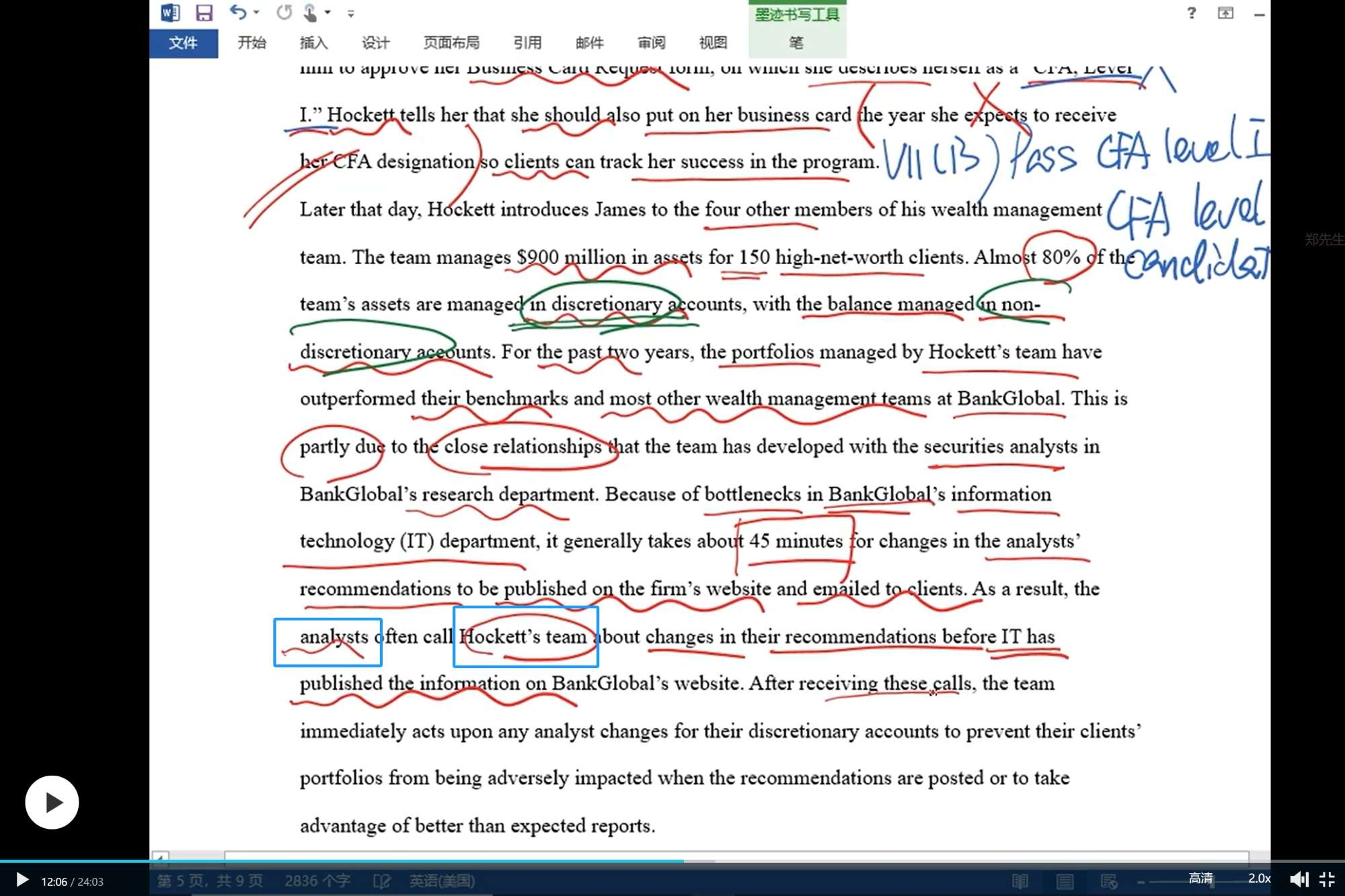Change video quality 高清

coord(1200,878)
